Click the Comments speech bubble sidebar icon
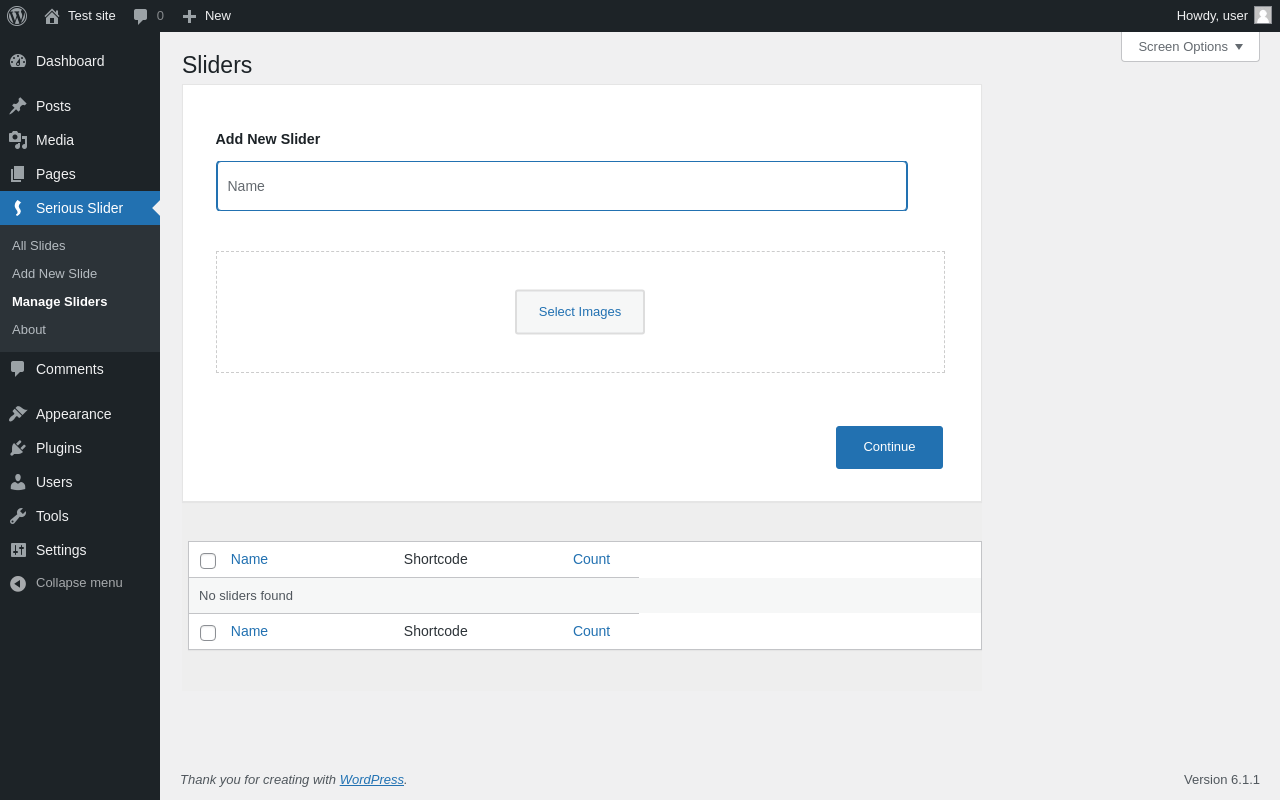 click(x=18, y=369)
